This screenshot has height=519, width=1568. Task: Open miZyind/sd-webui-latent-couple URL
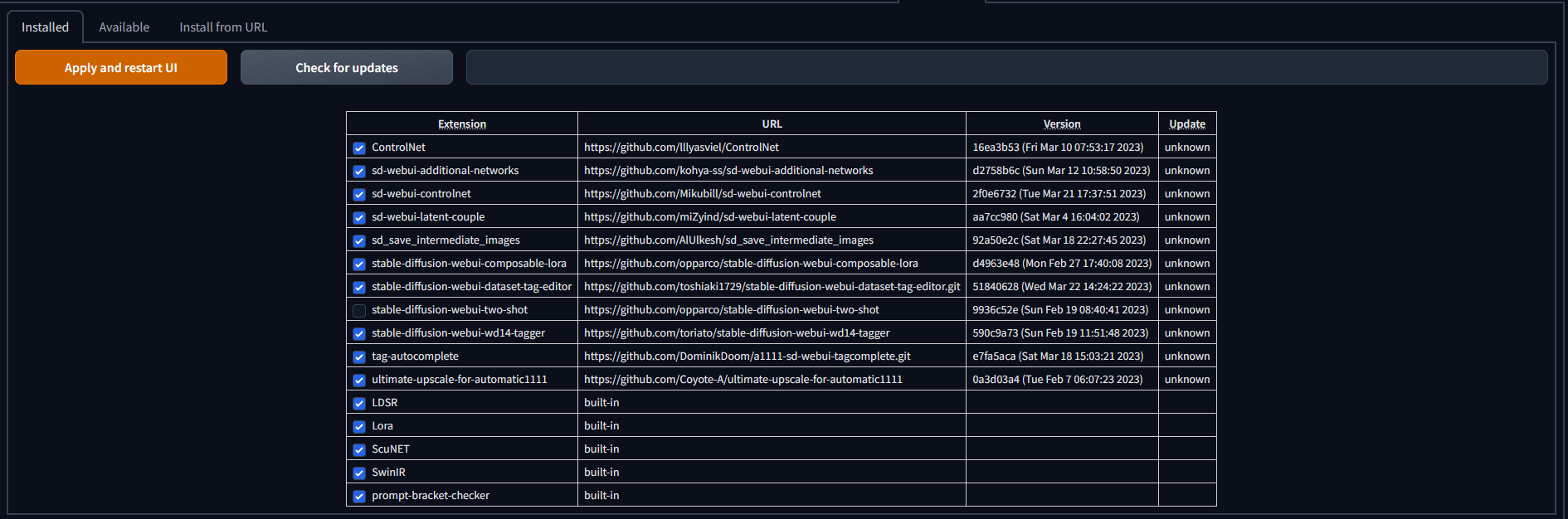click(x=710, y=216)
